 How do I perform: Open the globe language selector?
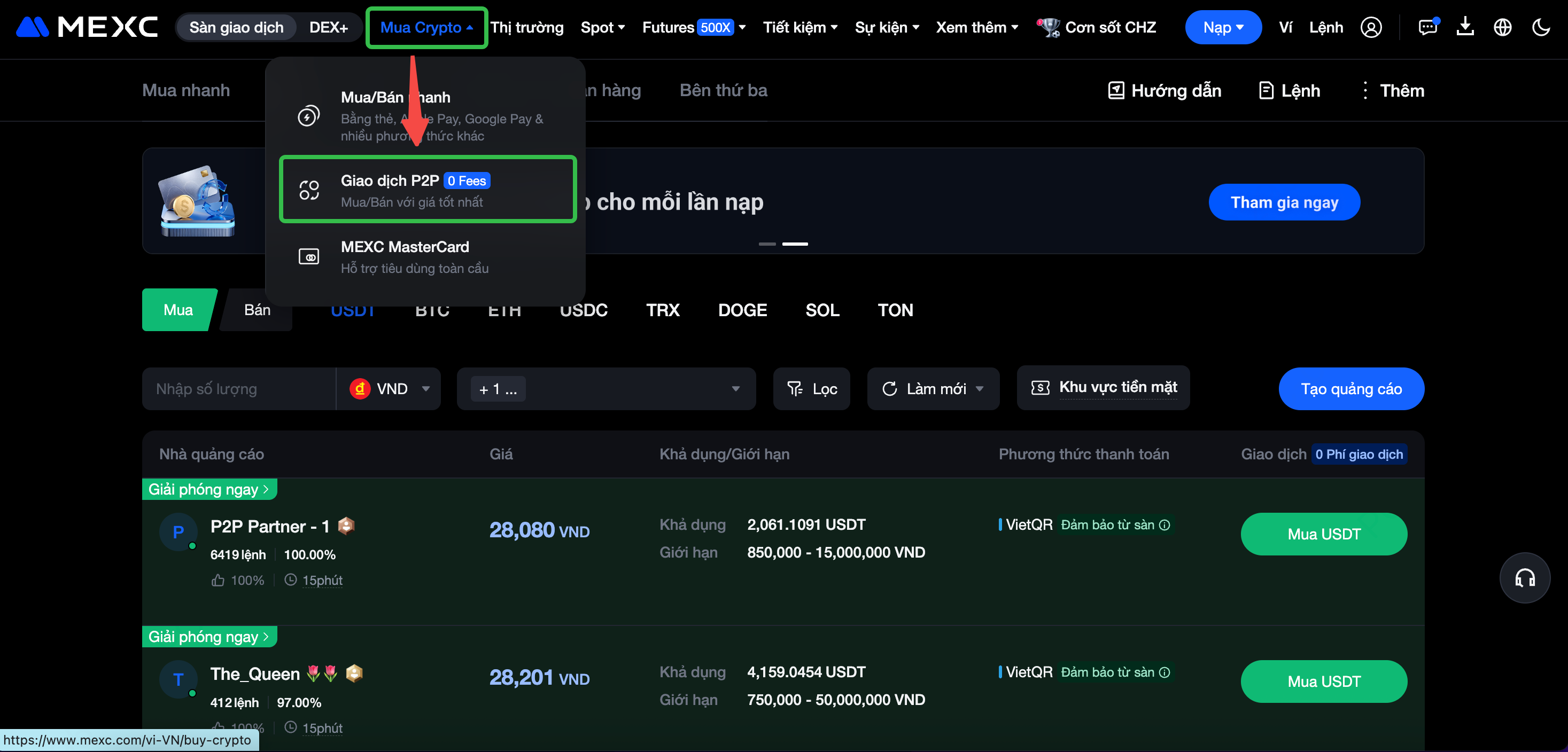1502,27
